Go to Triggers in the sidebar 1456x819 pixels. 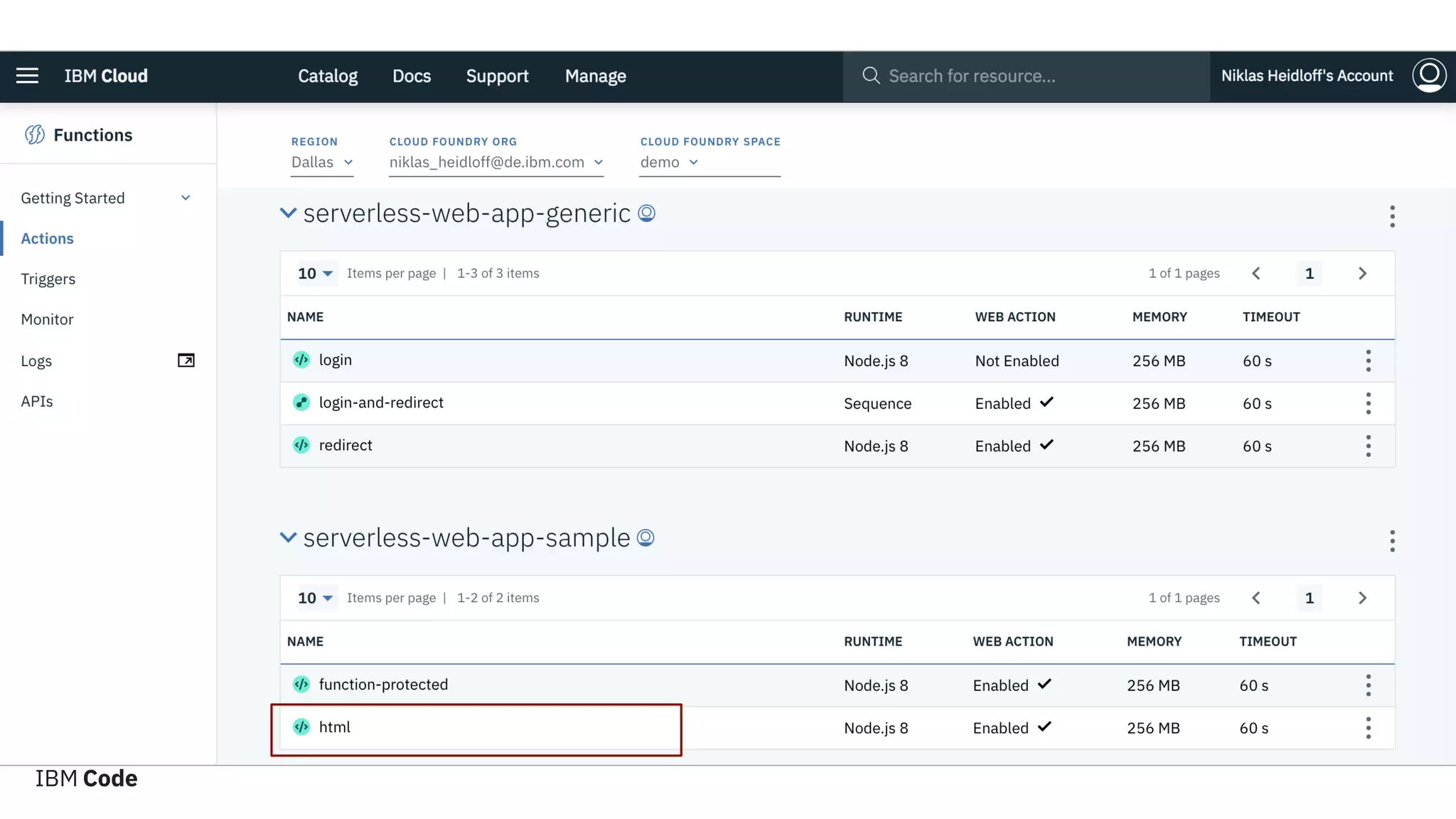click(48, 279)
